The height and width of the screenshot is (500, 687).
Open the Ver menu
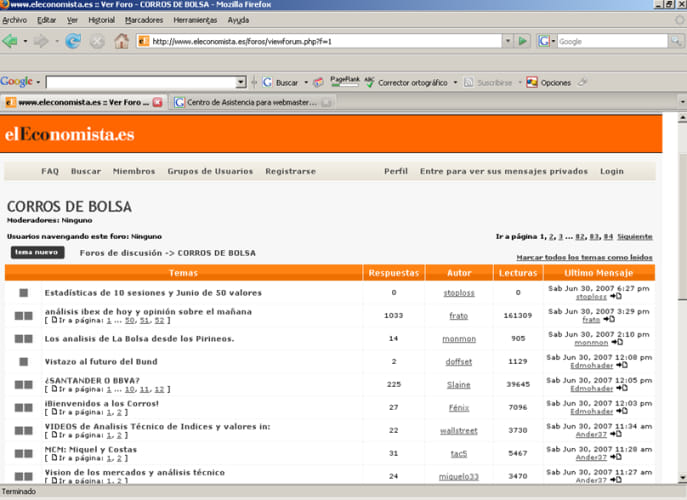point(72,20)
